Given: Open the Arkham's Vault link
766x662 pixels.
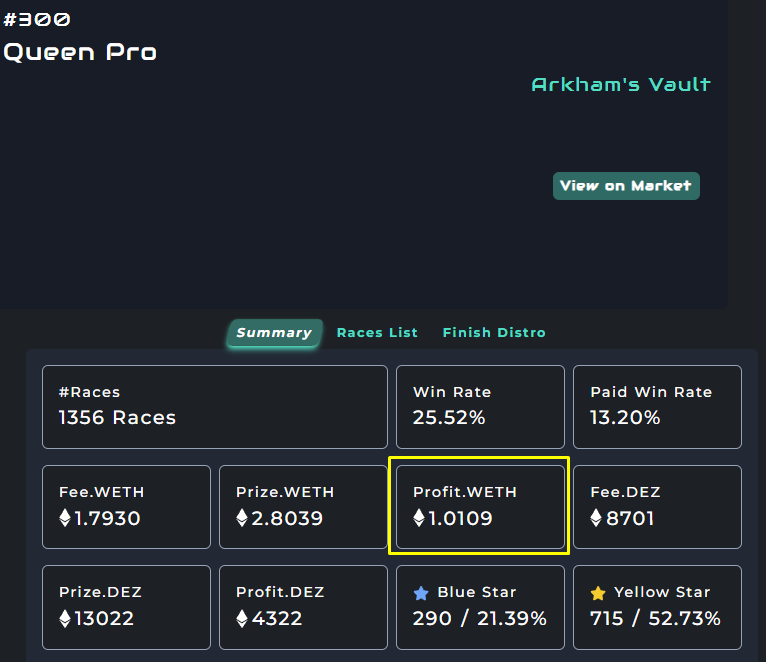Looking at the screenshot, I should pyautogui.click(x=621, y=85).
